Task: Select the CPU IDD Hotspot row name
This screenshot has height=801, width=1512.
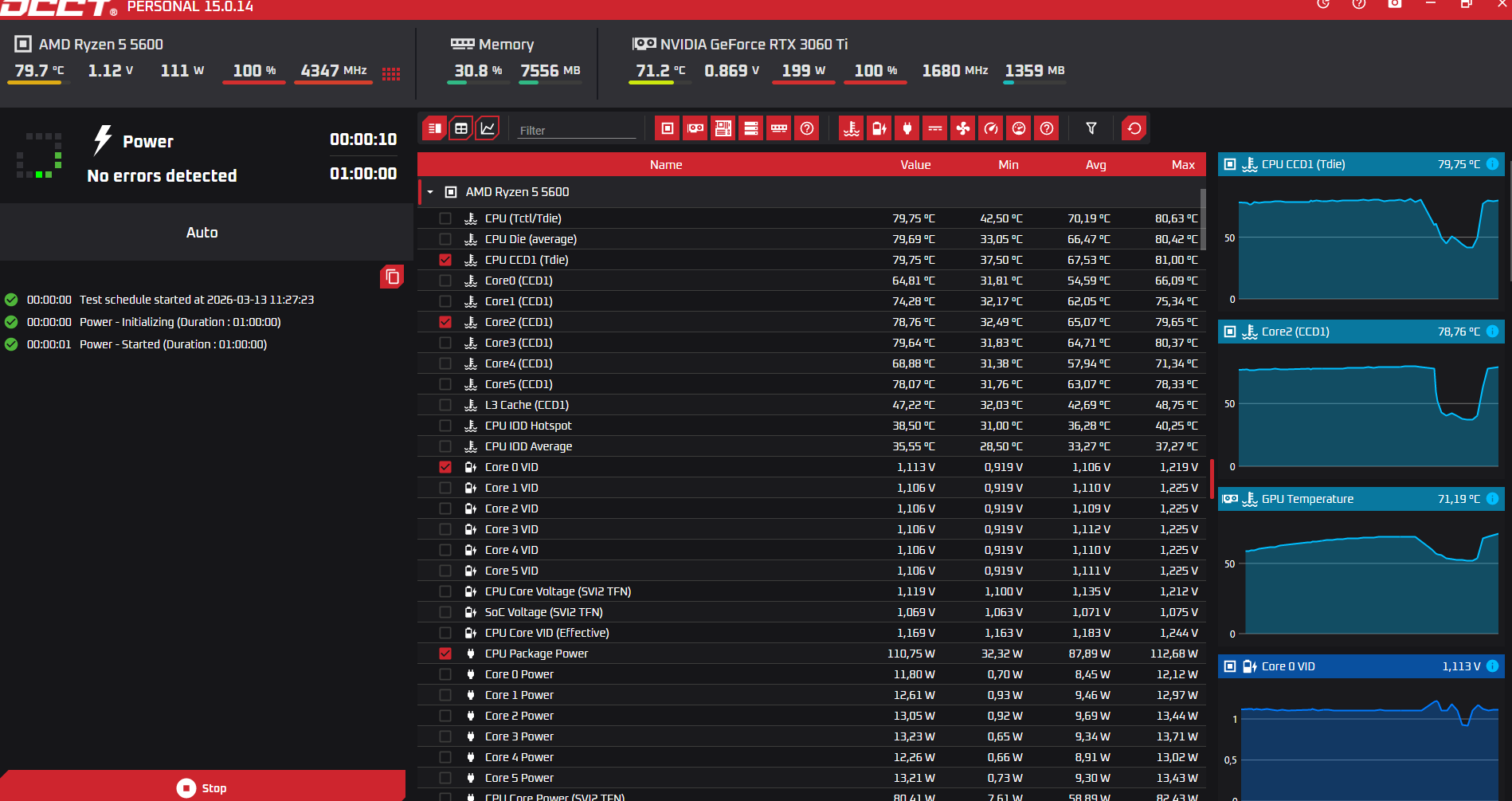Action: 528,426
